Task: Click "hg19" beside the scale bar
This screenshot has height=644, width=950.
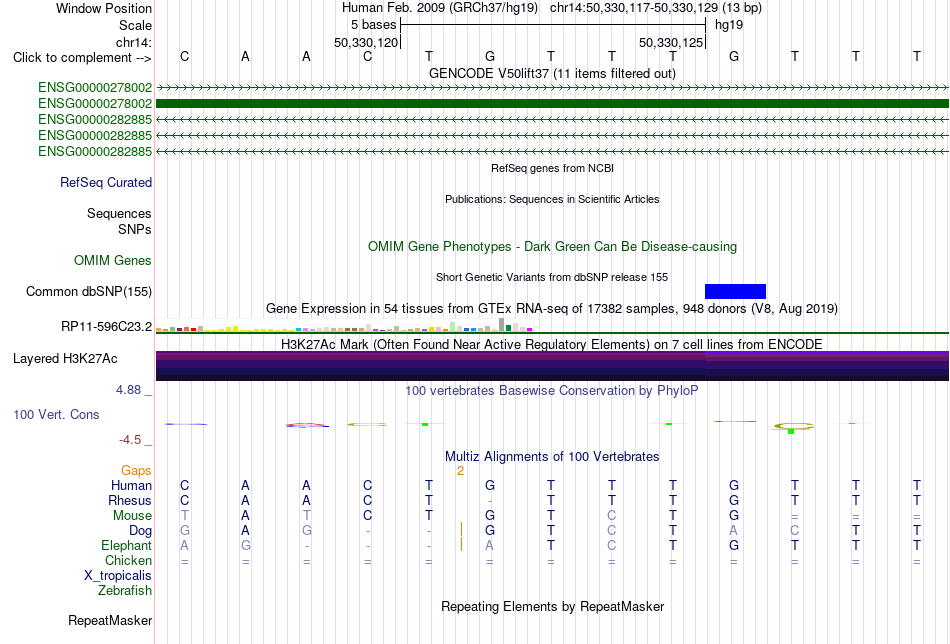Action: [x=729, y=25]
